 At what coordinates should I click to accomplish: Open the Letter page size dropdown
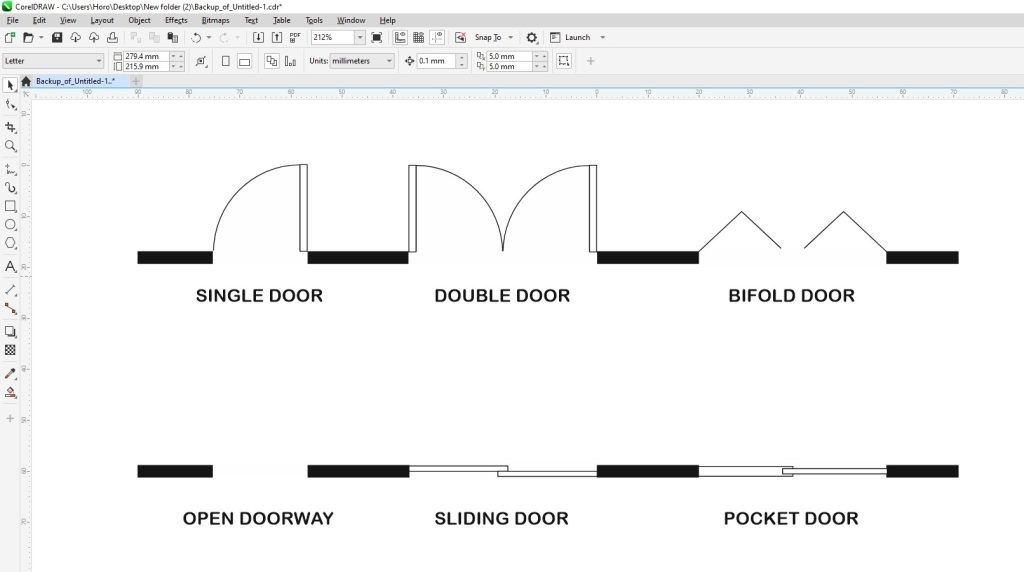tap(53, 61)
